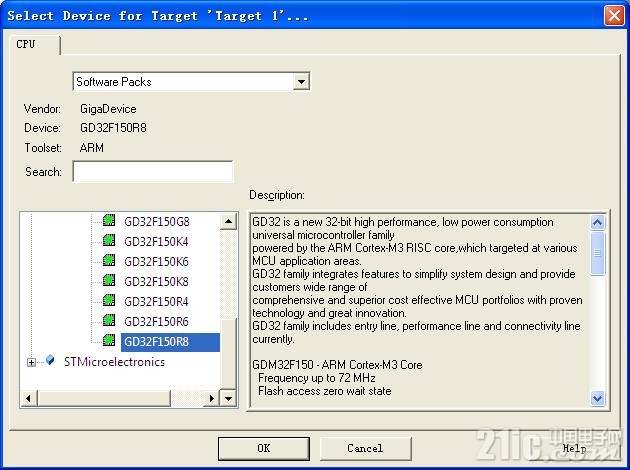Click 'Flash access zero wait state' line
Screen dimensions: 630x470
point(325,391)
